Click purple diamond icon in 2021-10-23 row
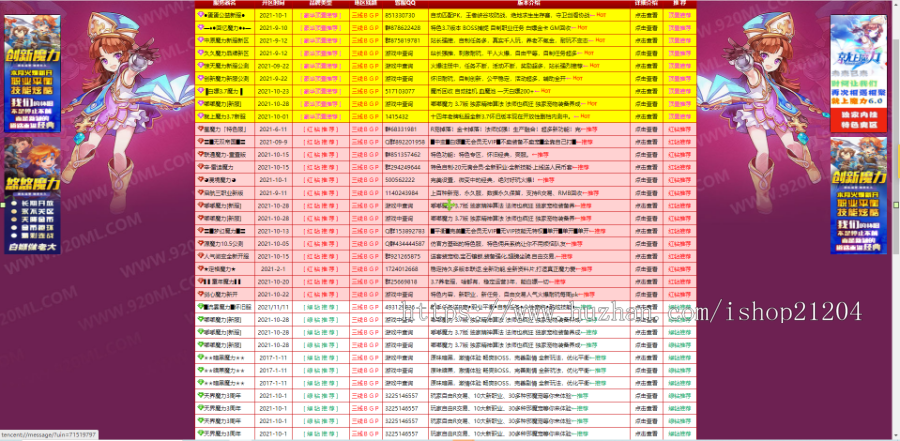Screen dimensions: 900x441 (x=200, y=91)
